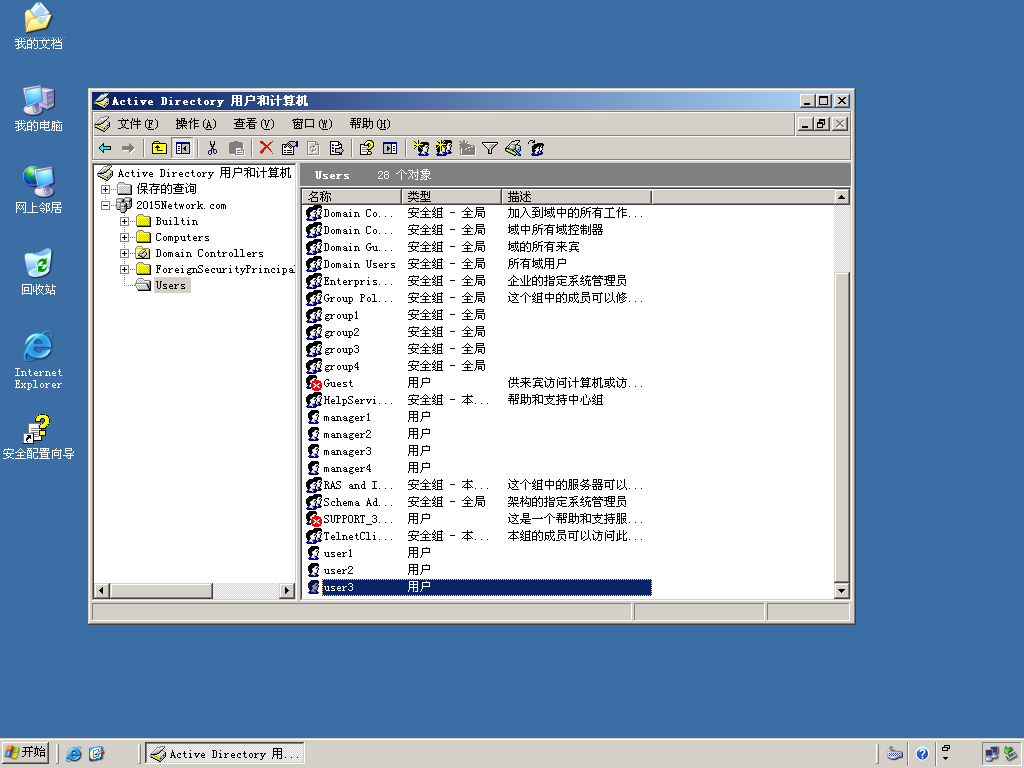Select the HelpServi... group row
Screen dimensions: 1024x768
tap(478, 400)
